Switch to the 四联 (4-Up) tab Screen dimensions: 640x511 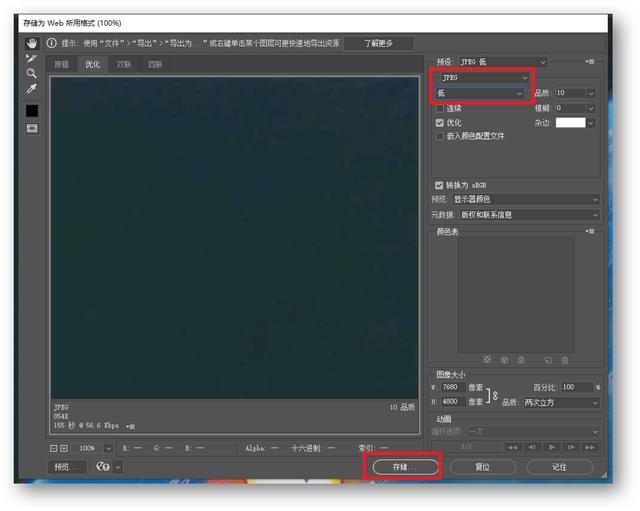(154, 64)
